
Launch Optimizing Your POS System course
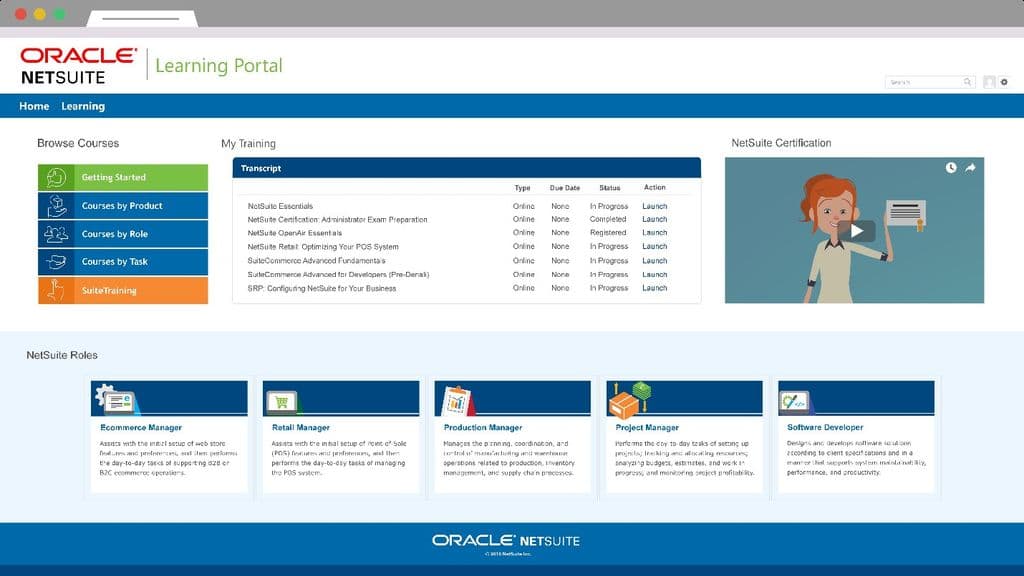point(654,246)
